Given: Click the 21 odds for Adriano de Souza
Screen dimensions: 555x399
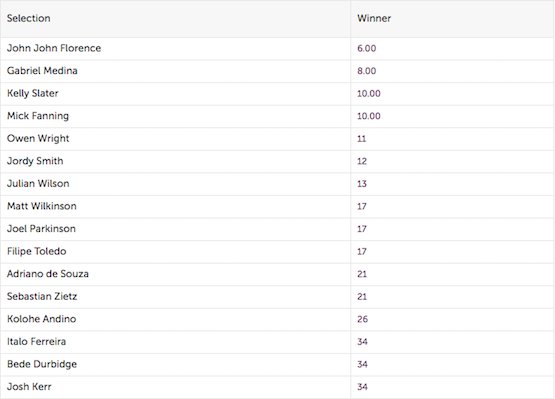Looking at the screenshot, I should click(362, 274).
